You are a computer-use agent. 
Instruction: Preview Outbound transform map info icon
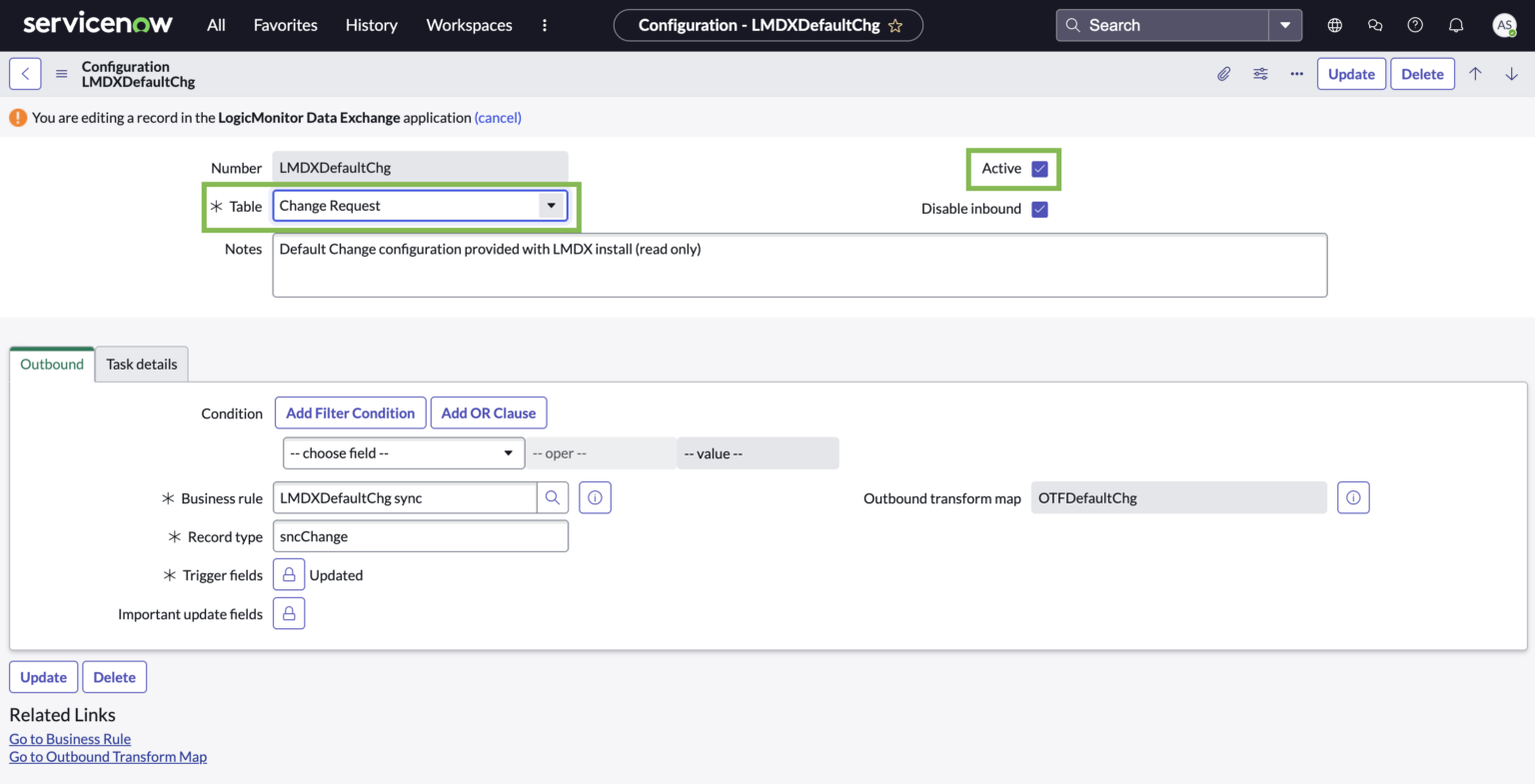click(1353, 497)
